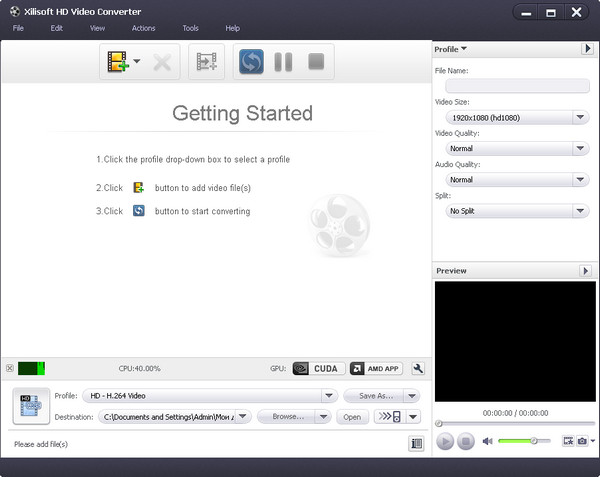The width and height of the screenshot is (600, 477).
Task: Click the Add video file icon
Action: (118, 62)
